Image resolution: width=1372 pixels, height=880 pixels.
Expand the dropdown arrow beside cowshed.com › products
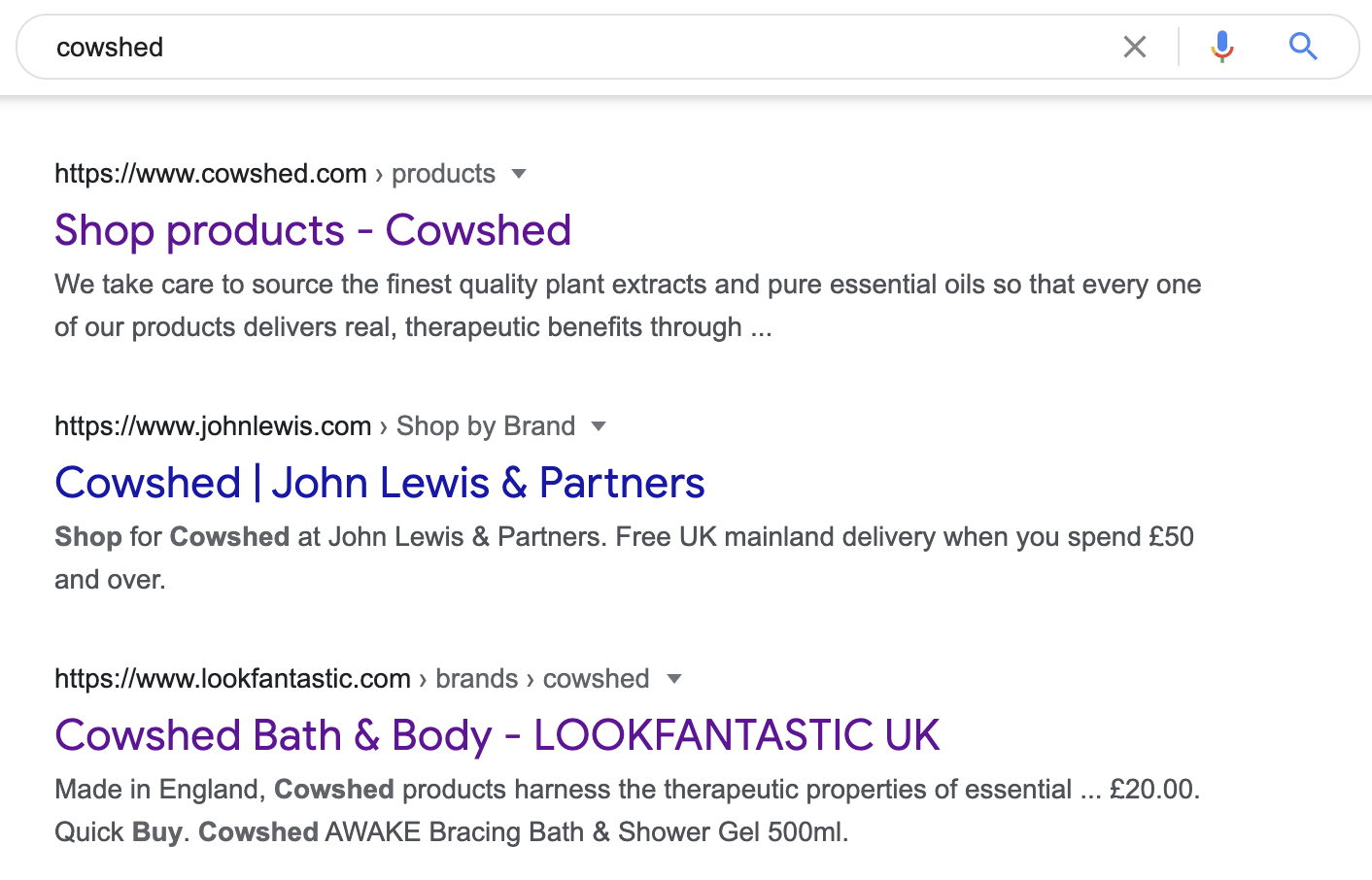click(519, 174)
